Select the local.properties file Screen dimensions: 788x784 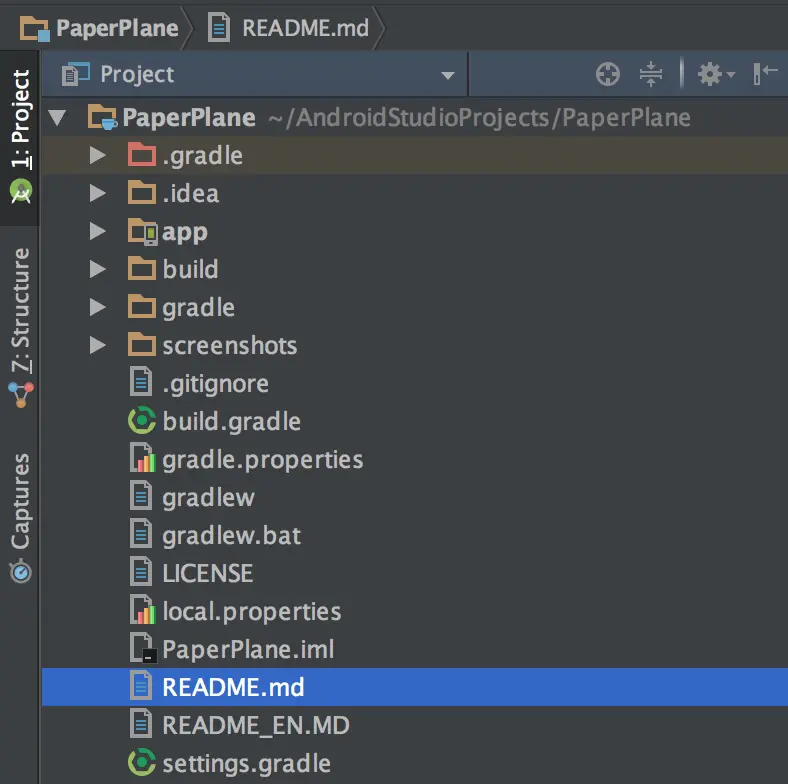pyautogui.click(x=251, y=612)
